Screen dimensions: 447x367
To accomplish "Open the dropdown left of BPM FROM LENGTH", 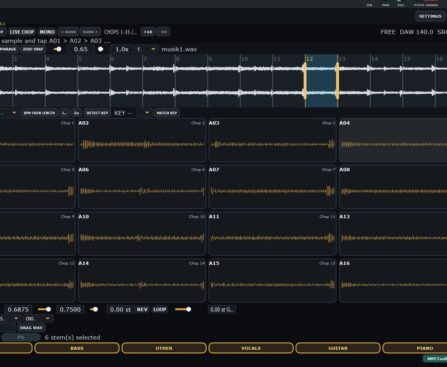I will pyautogui.click(x=8, y=113).
